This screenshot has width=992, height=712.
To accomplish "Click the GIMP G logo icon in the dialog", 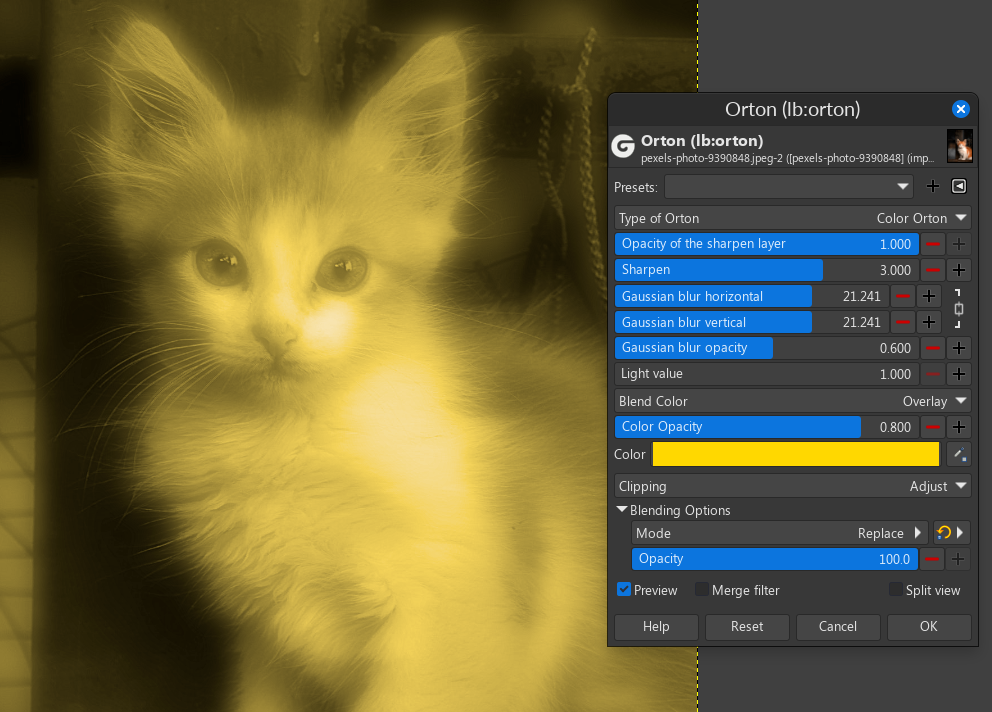I will [x=623, y=146].
